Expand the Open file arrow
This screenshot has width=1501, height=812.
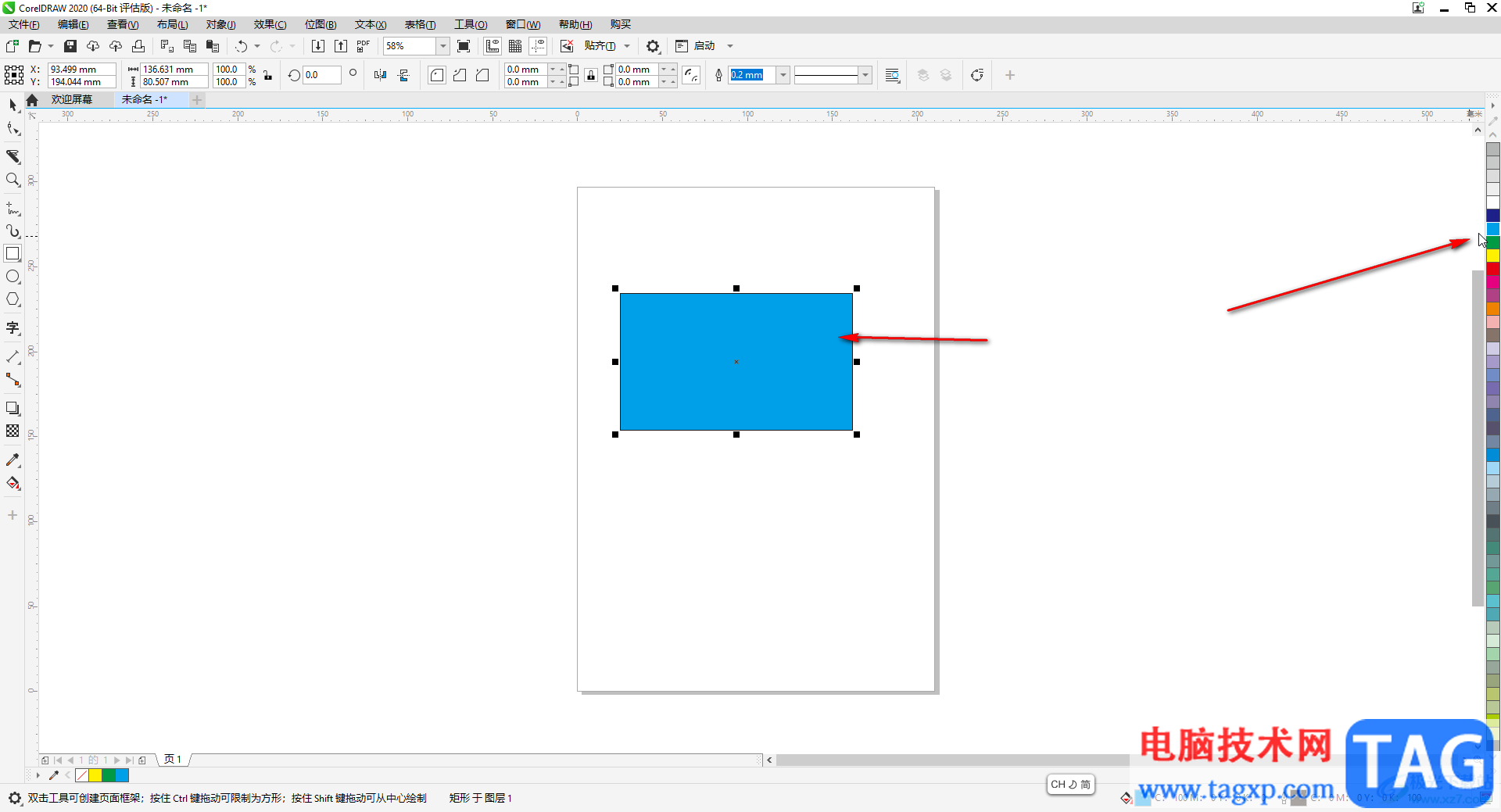pyautogui.click(x=51, y=46)
